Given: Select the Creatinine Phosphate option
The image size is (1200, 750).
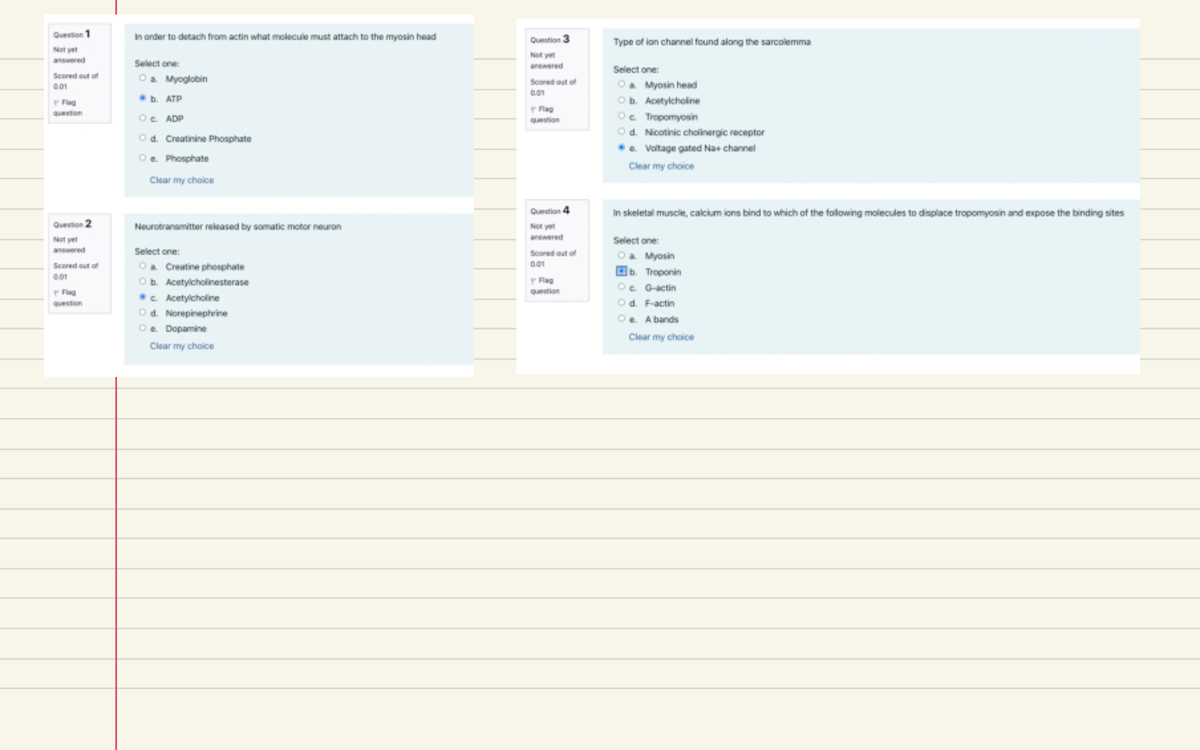Looking at the screenshot, I should point(143,139).
